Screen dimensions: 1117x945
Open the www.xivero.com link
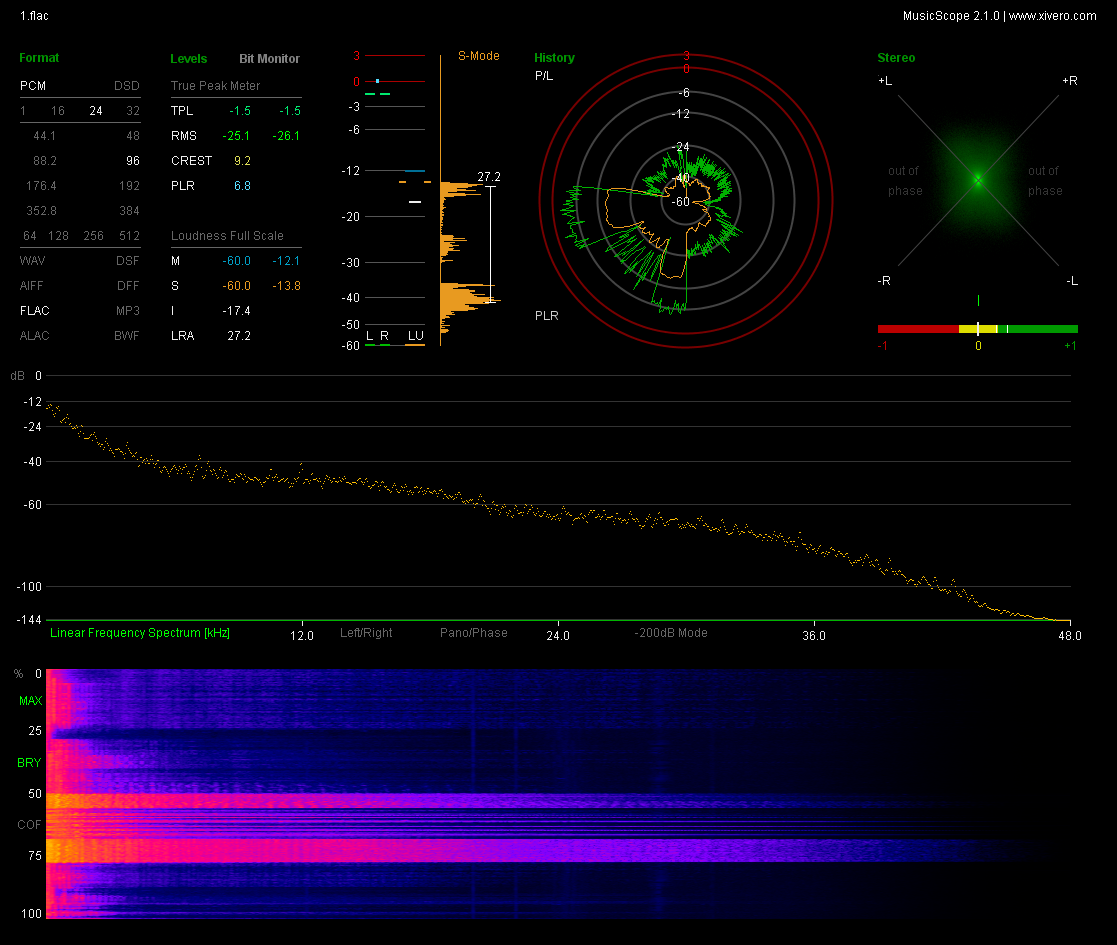point(1052,15)
